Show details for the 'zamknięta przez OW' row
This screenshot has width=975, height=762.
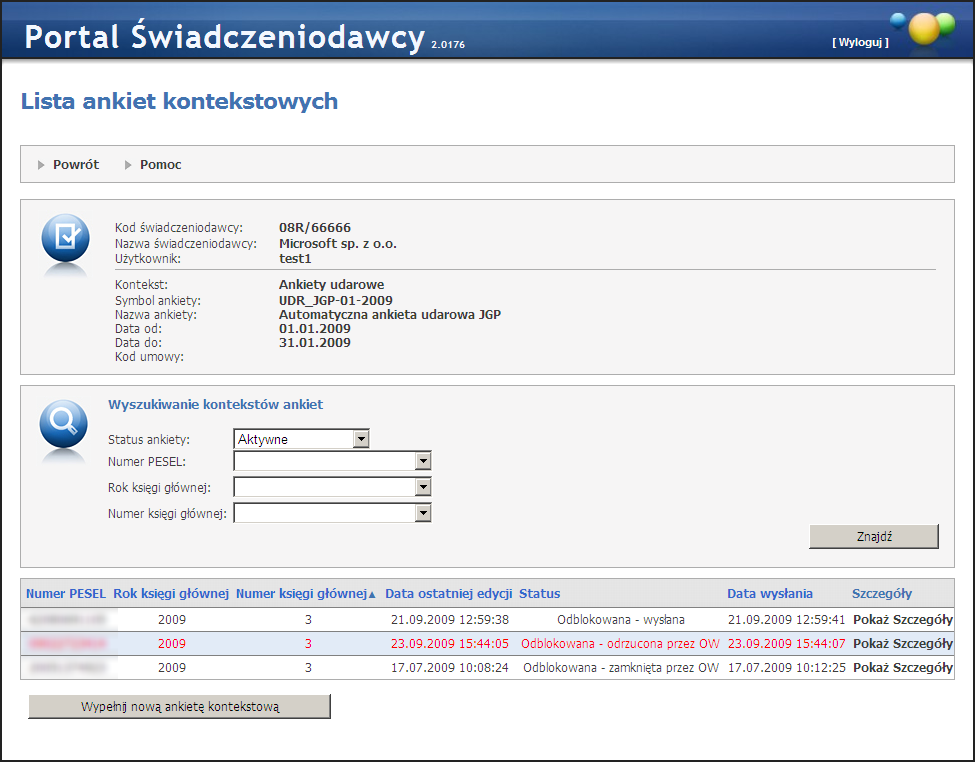coord(902,668)
